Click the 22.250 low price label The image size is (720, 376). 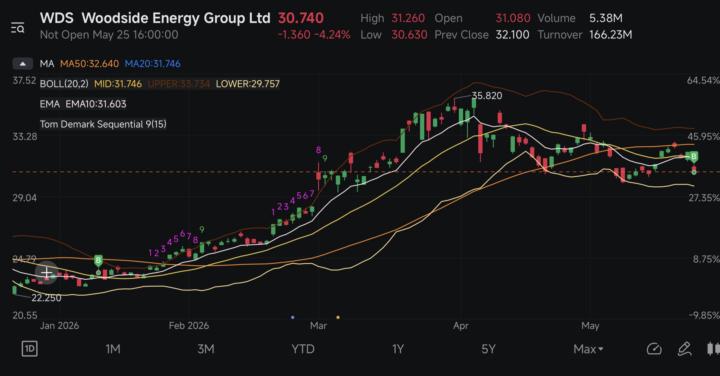(46, 298)
